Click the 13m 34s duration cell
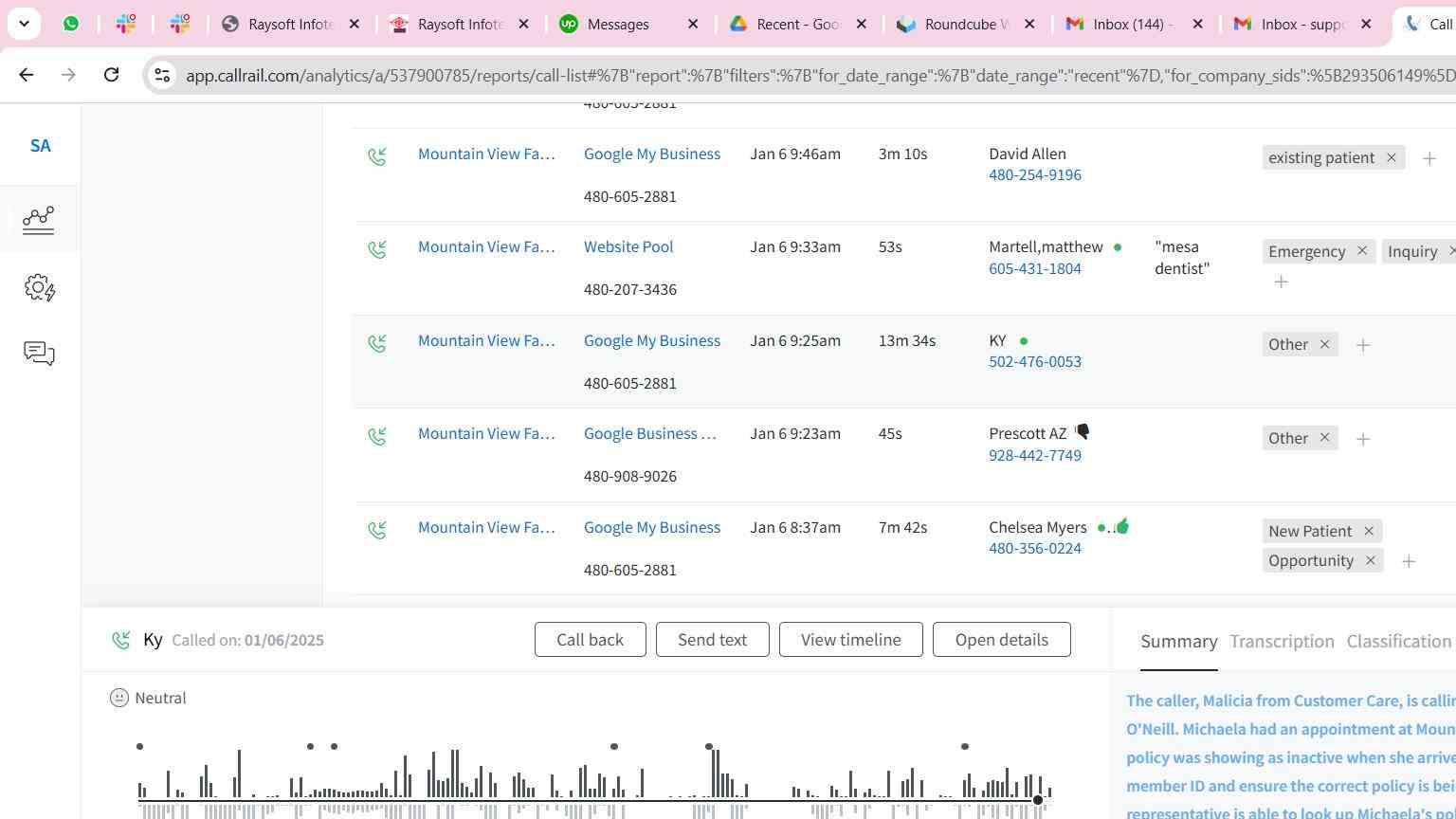The width and height of the screenshot is (1456, 819). pyautogui.click(x=906, y=341)
